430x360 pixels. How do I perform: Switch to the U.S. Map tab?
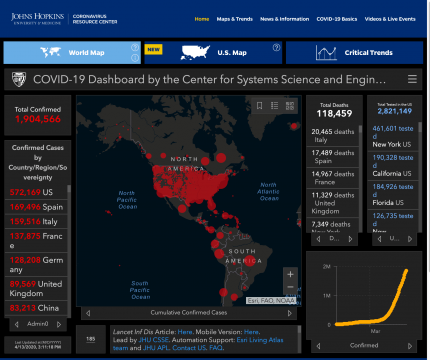(x=213, y=52)
